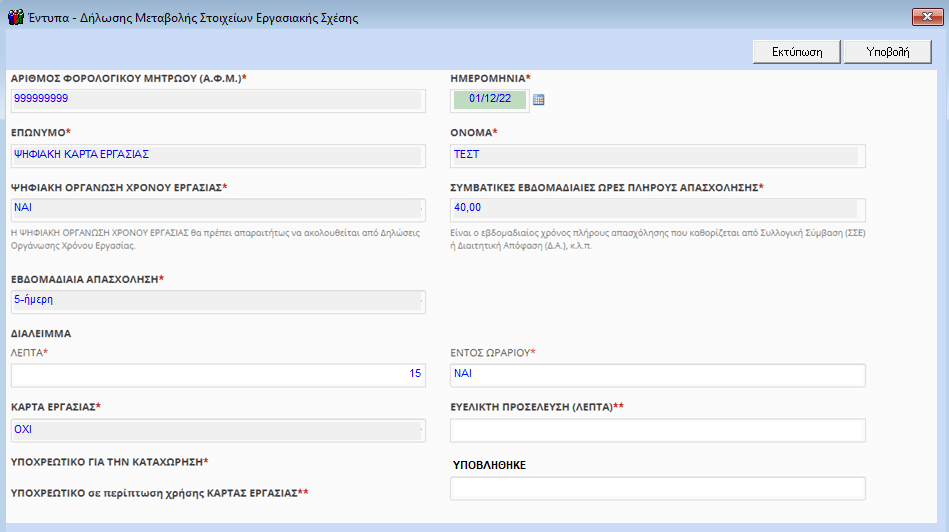Open the ΨΗΦΙΑΚΗ ΟΡΓΑΝΩΣΗ ΧΡΟΝΟΥ ΕΡΓΑΣΙΑΣ dropdown
Image resolution: width=949 pixels, height=532 pixels.
pyautogui.click(x=218, y=209)
